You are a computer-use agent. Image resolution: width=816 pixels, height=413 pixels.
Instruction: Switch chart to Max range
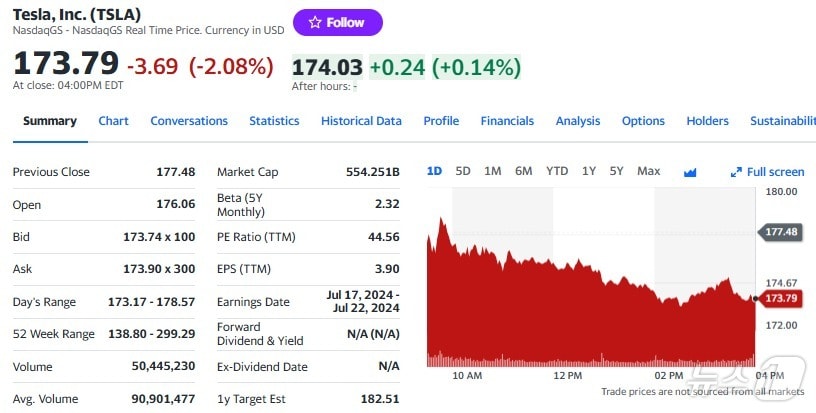click(x=649, y=171)
